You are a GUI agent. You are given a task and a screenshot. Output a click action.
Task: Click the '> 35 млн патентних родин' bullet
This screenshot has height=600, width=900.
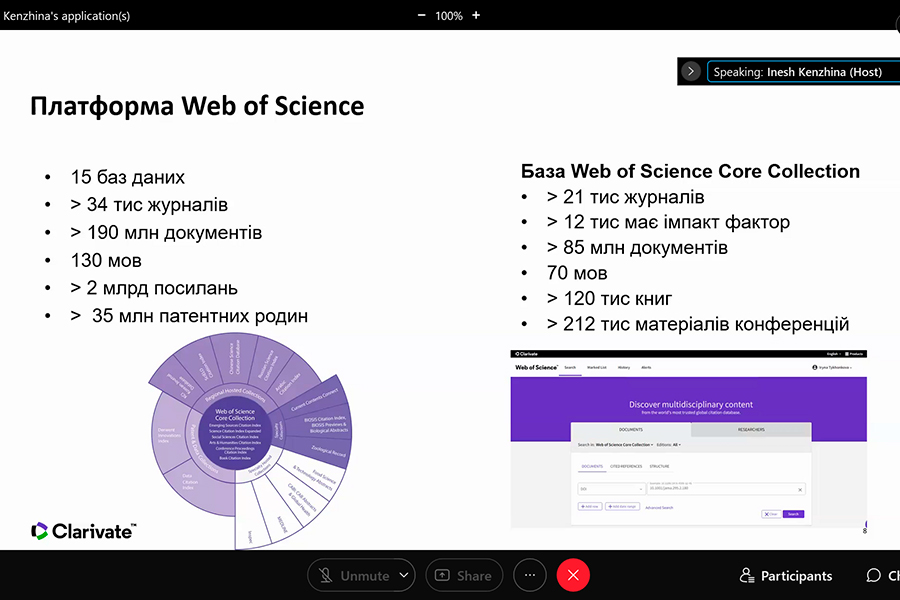pyautogui.click(x=189, y=316)
